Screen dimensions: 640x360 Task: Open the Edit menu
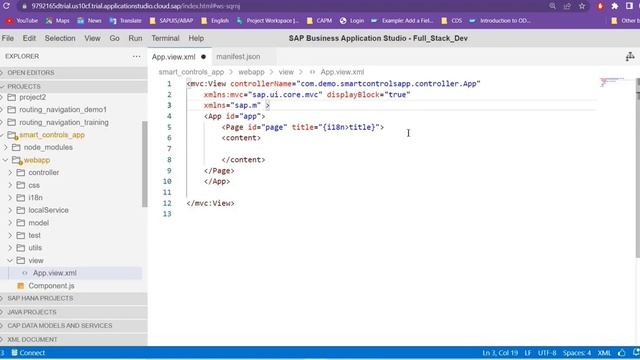29,38
